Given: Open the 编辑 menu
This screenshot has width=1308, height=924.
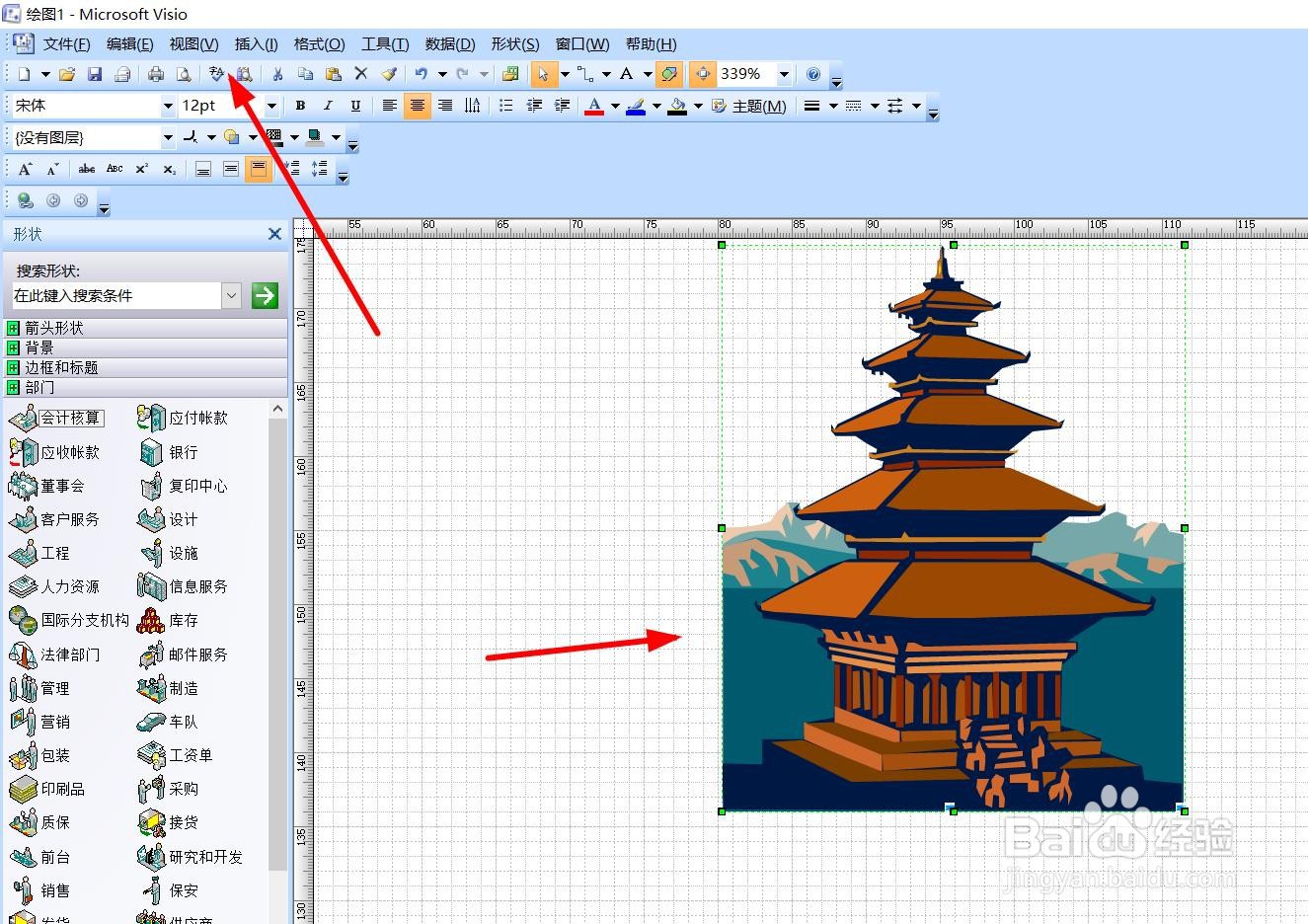Looking at the screenshot, I should tap(129, 44).
